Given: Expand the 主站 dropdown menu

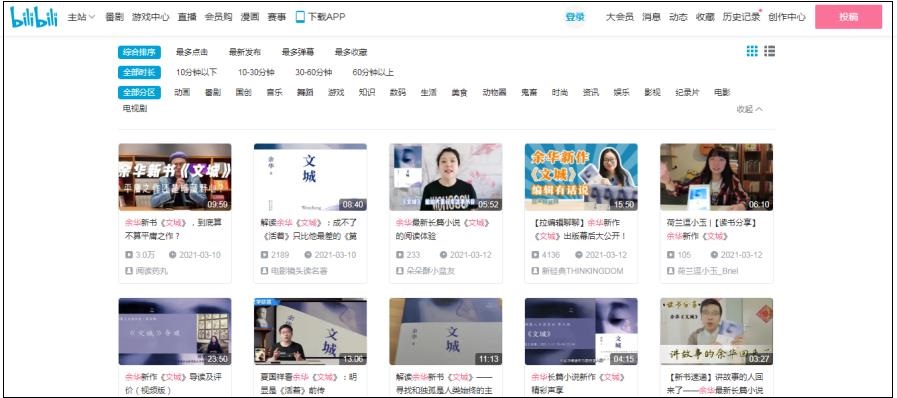Looking at the screenshot, I should coord(81,17).
